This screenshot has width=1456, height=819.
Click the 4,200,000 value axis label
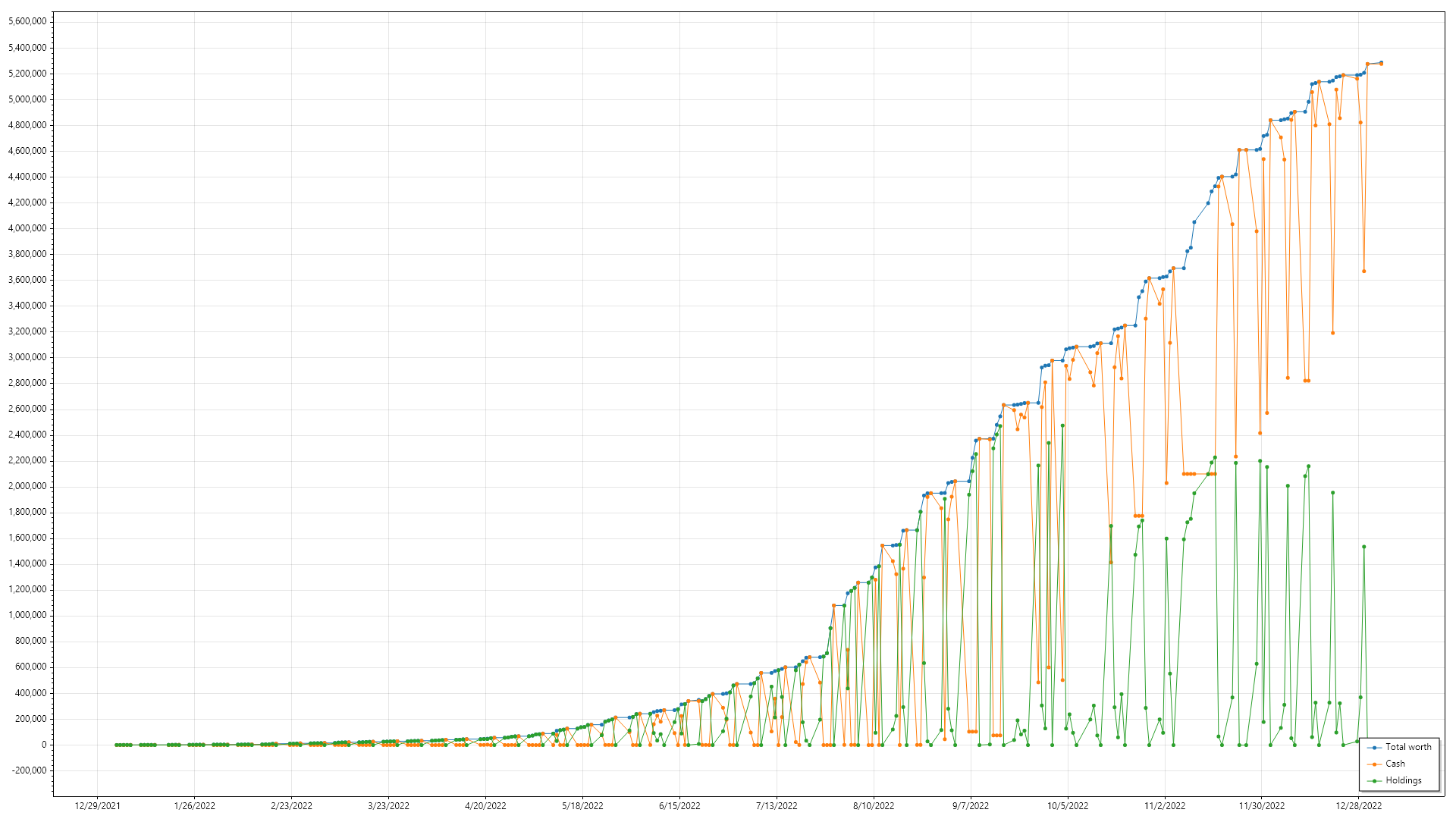pos(27,202)
